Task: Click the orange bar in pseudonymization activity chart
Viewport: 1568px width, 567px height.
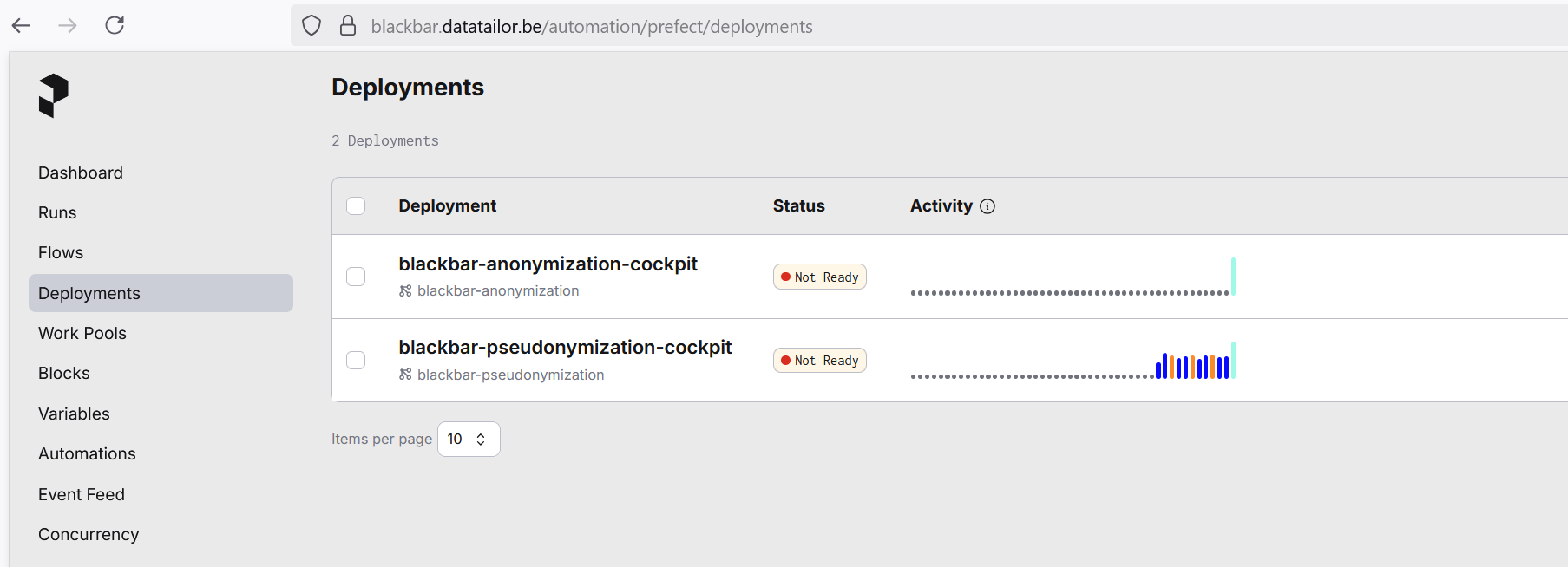Action: 1172,368
